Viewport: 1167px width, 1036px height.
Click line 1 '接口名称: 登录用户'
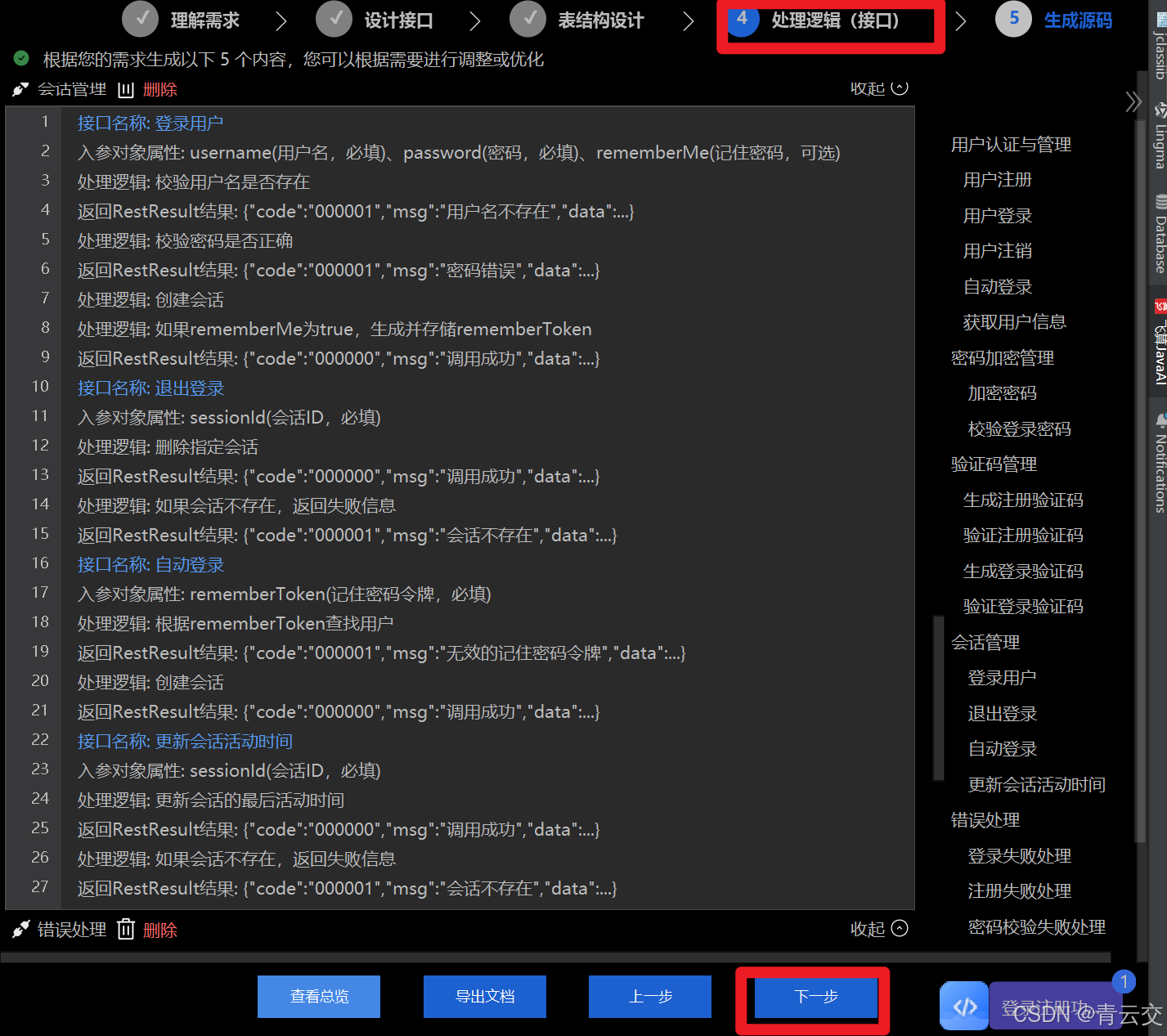pos(150,123)
